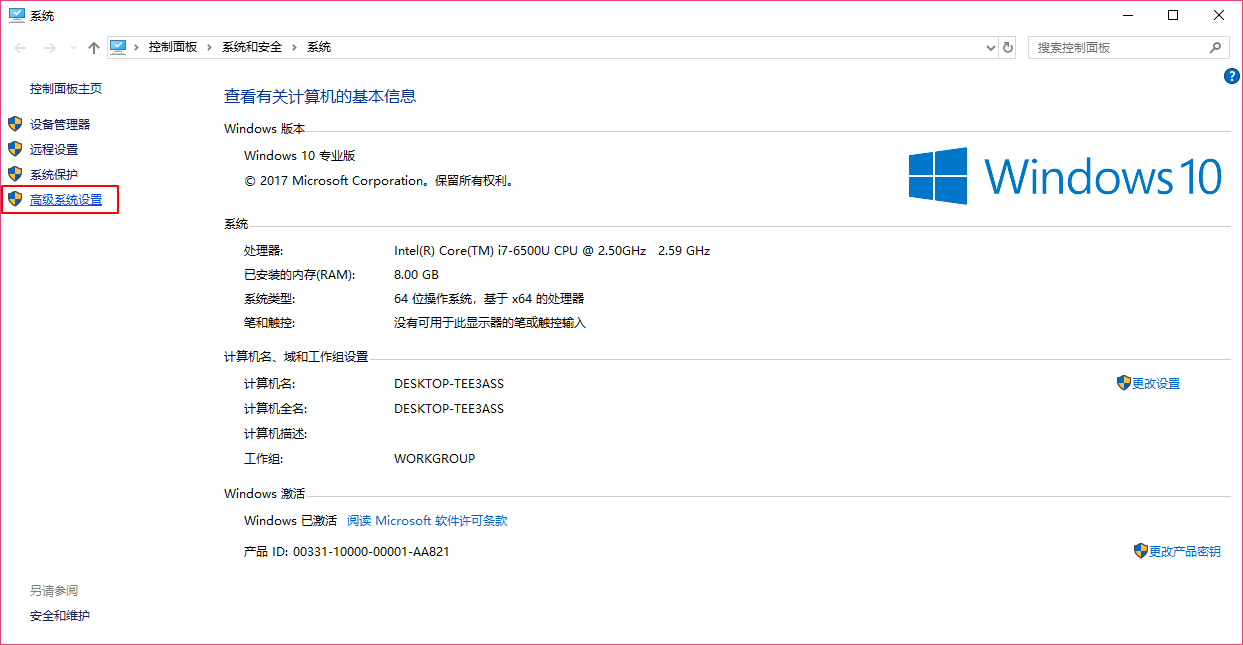
Task: Open the recent locations dropdown arrow
Action: click(72, 47)
